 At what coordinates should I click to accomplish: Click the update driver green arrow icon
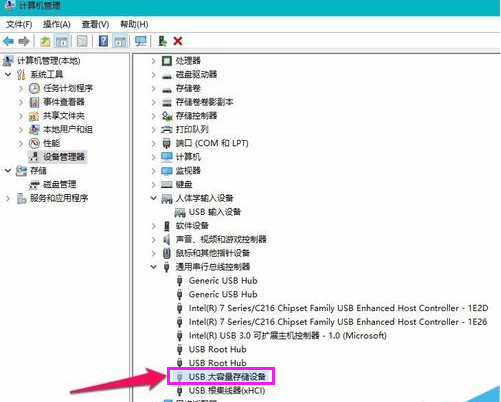click(162, 41)
